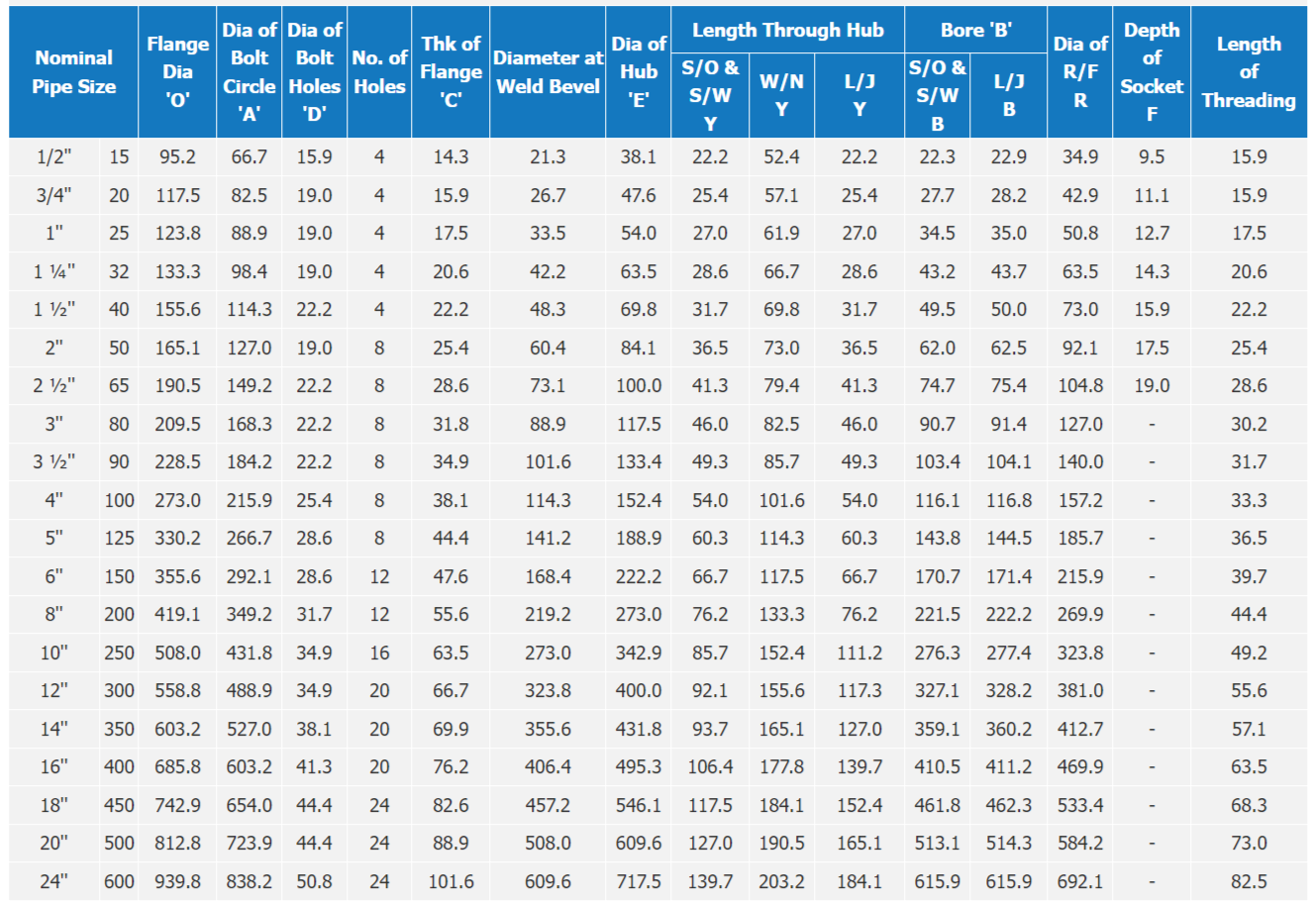Select the 1/2" pipe size cell

coord(54,157)
